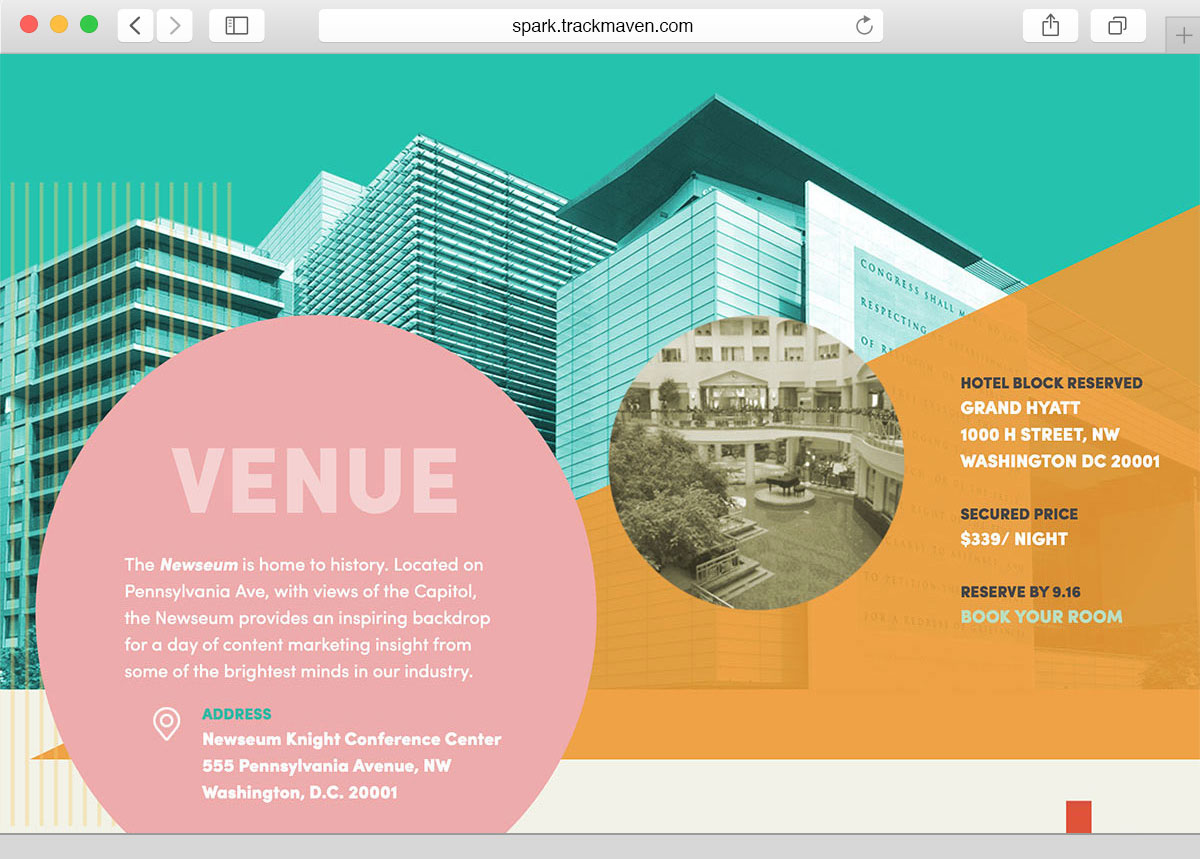Click the spark.trackmaven.com address bar
Screen dimensions: 1200x859
(601, 26)
